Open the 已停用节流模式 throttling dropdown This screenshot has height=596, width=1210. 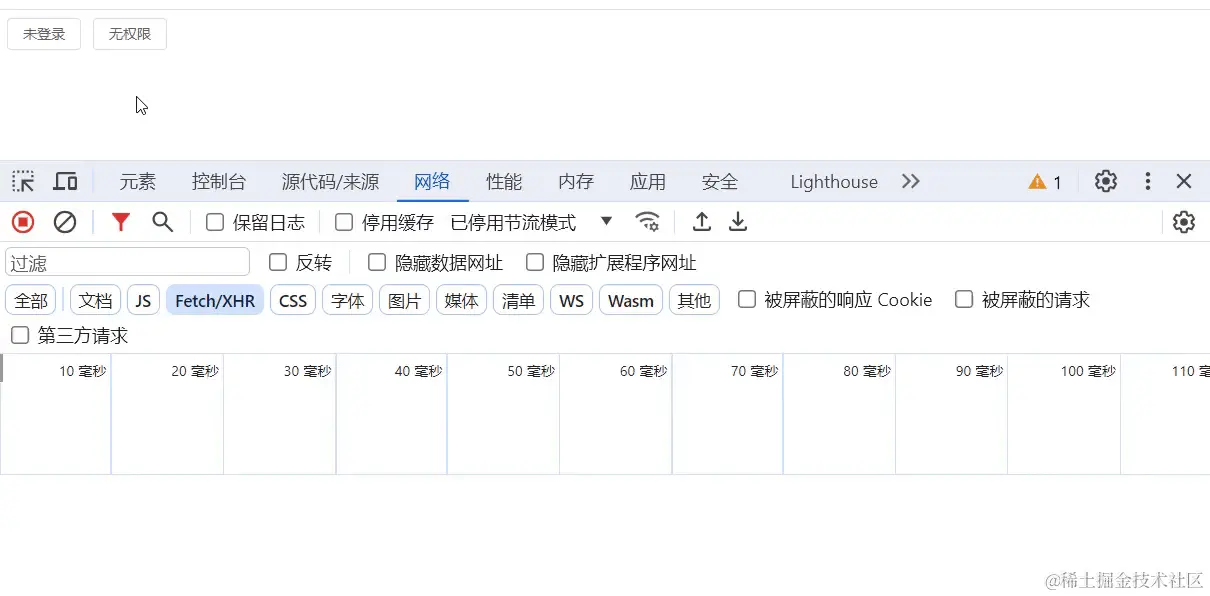606,222
